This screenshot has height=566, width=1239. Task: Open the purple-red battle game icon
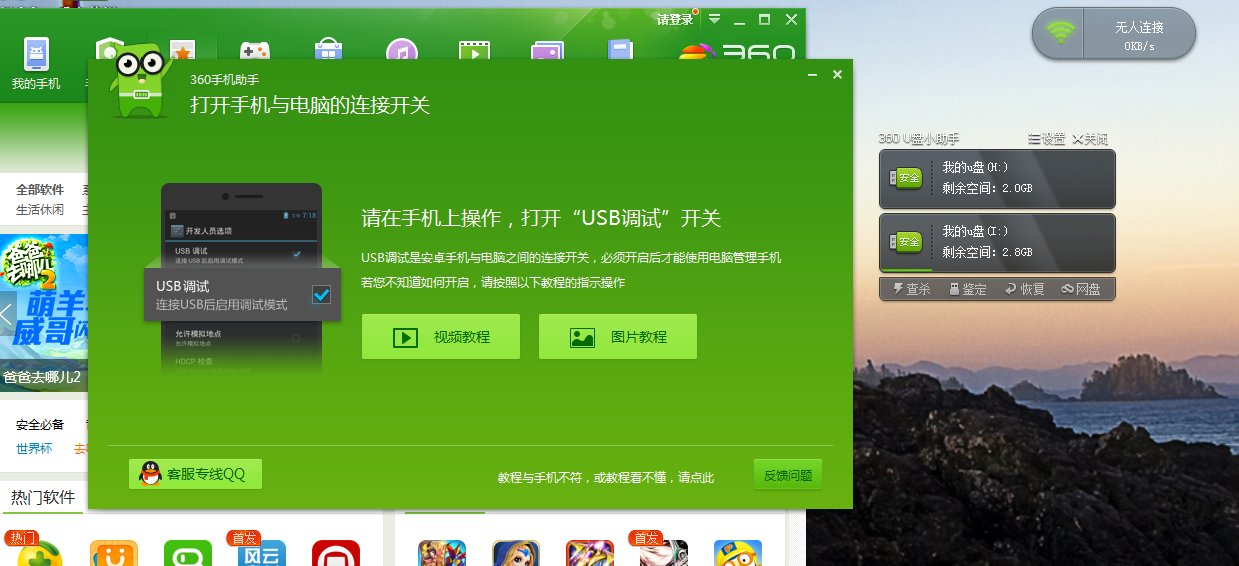point(590,553)
